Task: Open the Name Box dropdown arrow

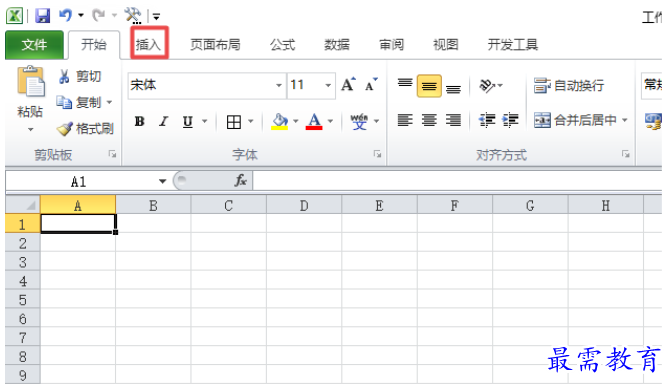Action: tap(162, 182)
